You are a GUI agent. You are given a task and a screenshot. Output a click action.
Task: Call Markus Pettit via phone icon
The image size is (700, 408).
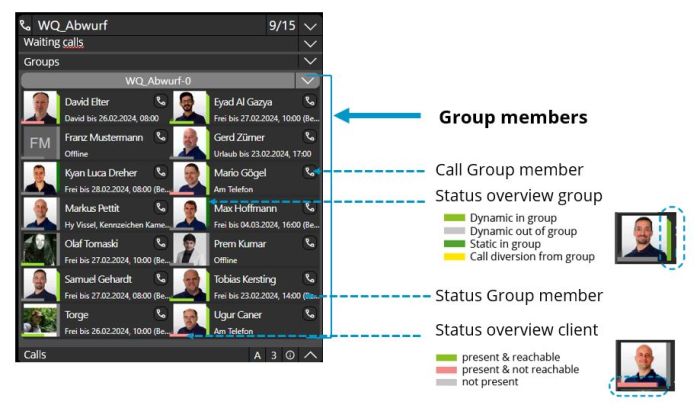(161, 208)
